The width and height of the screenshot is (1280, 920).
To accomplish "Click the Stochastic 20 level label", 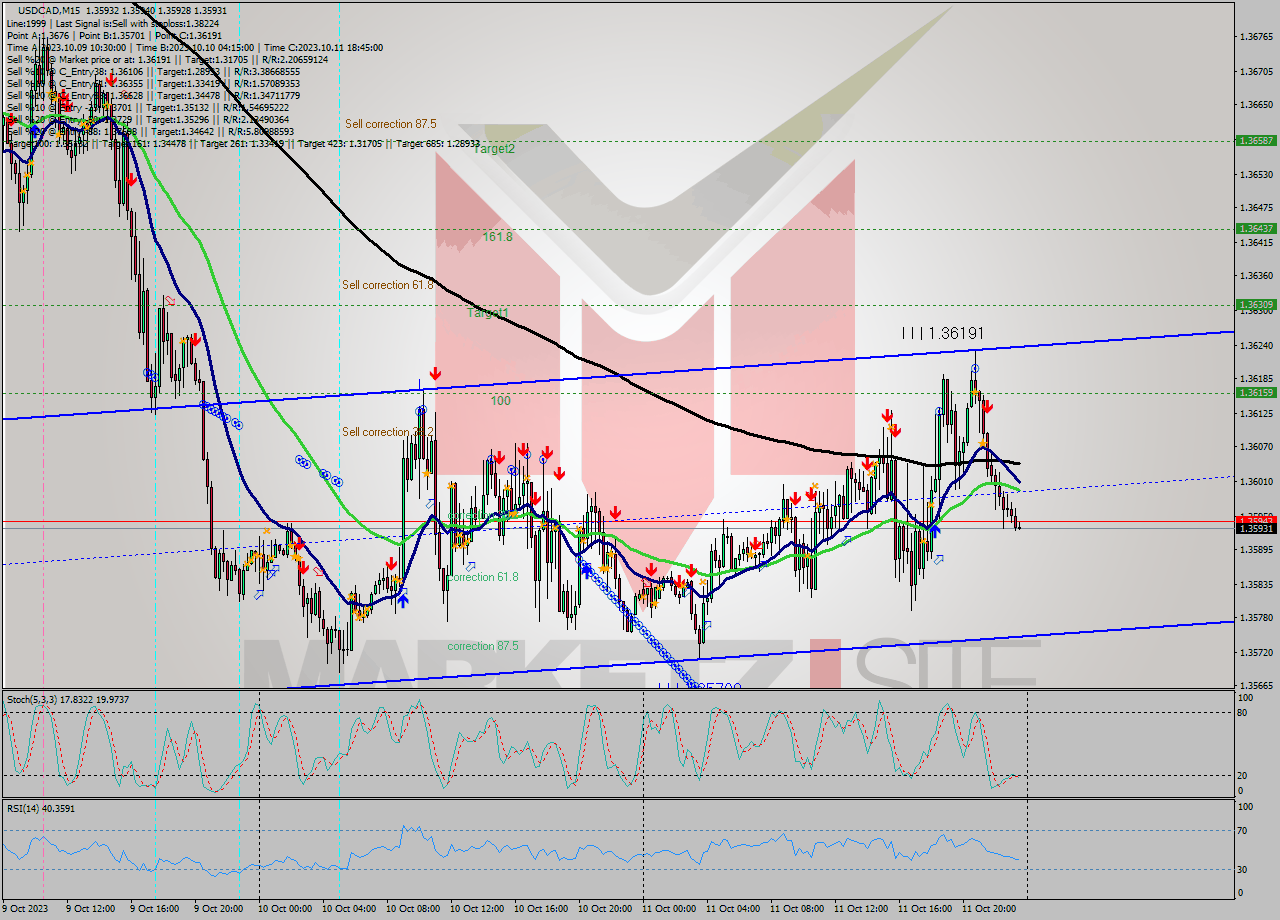I will pos(1241,775).
